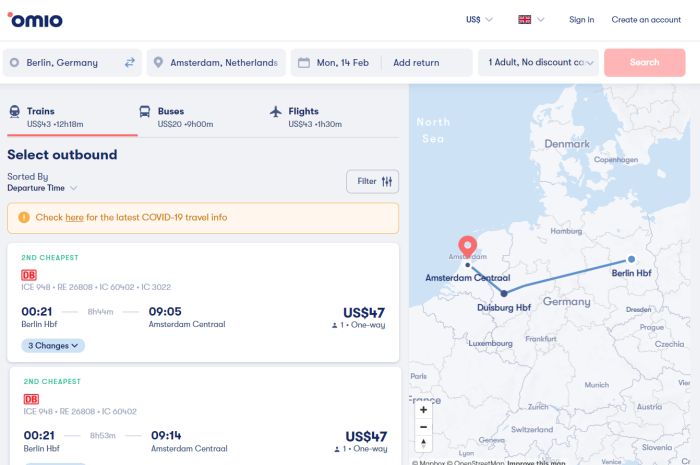Click the airplane icon in Flights tab
Screen dimensions: 700x465
(276, 112)
